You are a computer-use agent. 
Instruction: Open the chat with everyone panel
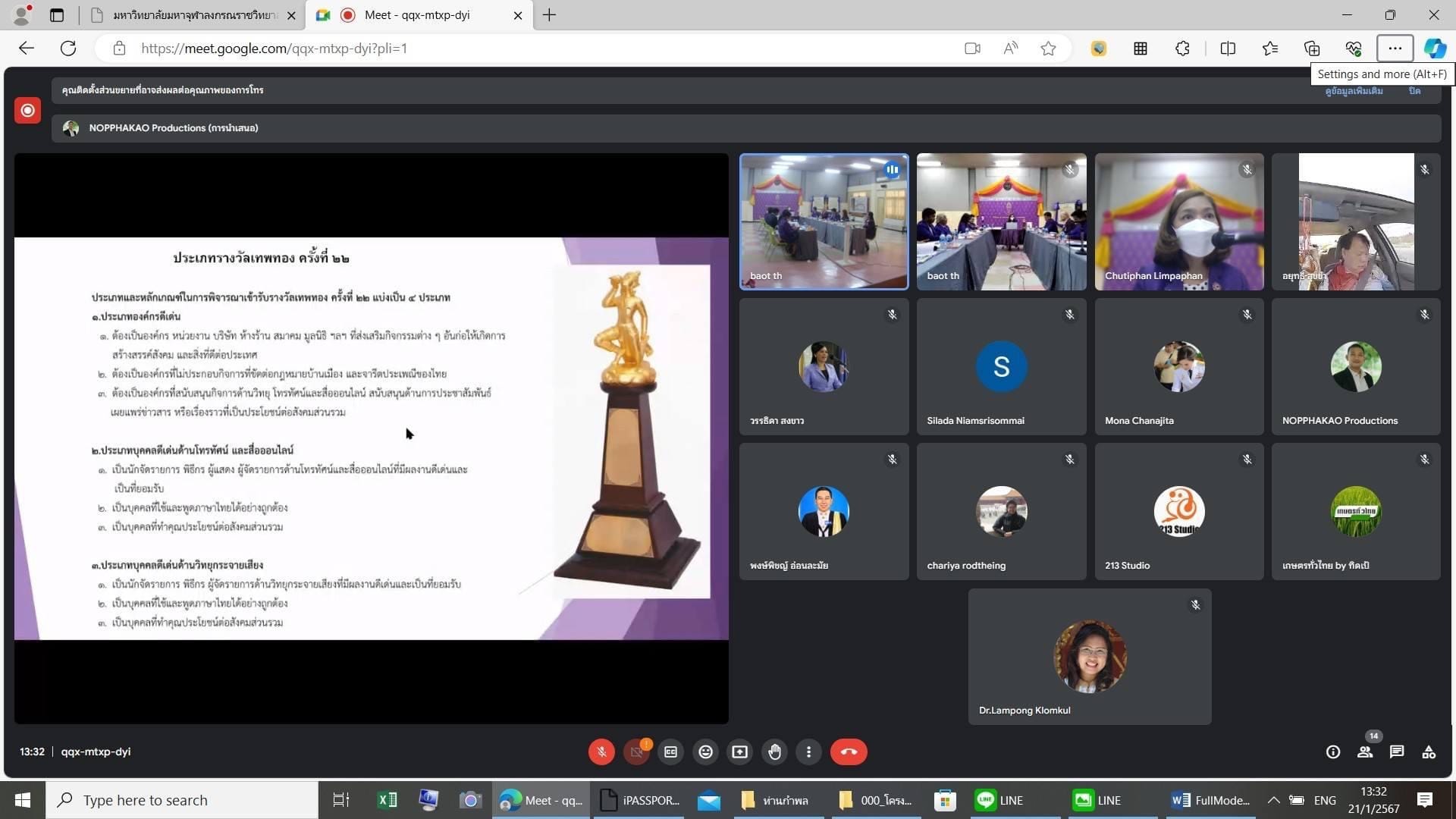tap(1397, 752)
